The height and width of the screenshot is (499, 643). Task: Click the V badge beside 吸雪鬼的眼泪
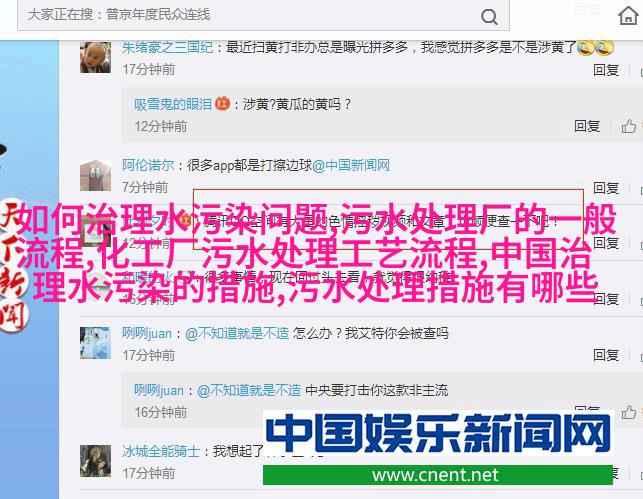pyautogui.click(x=223, y=103)
